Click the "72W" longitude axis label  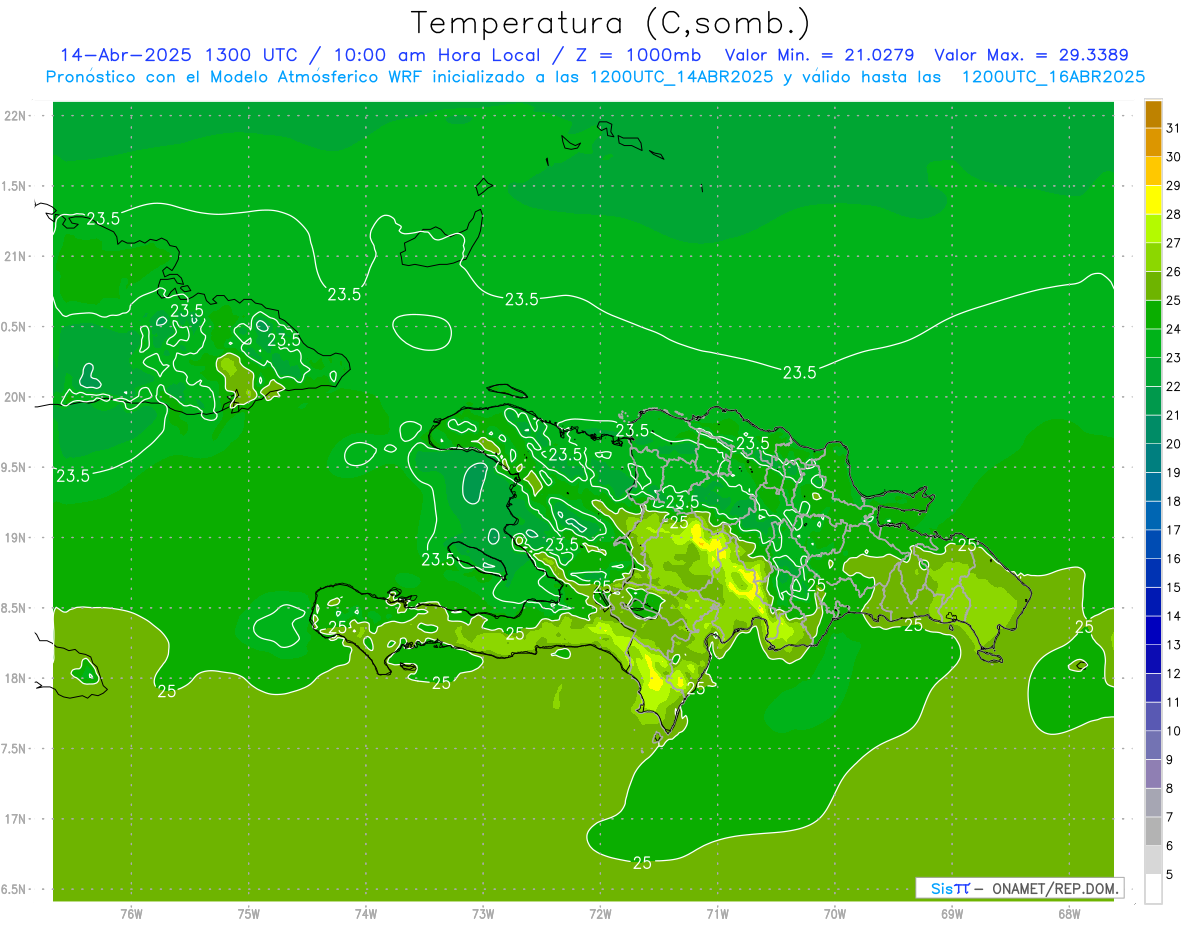(x=601, y=913)
